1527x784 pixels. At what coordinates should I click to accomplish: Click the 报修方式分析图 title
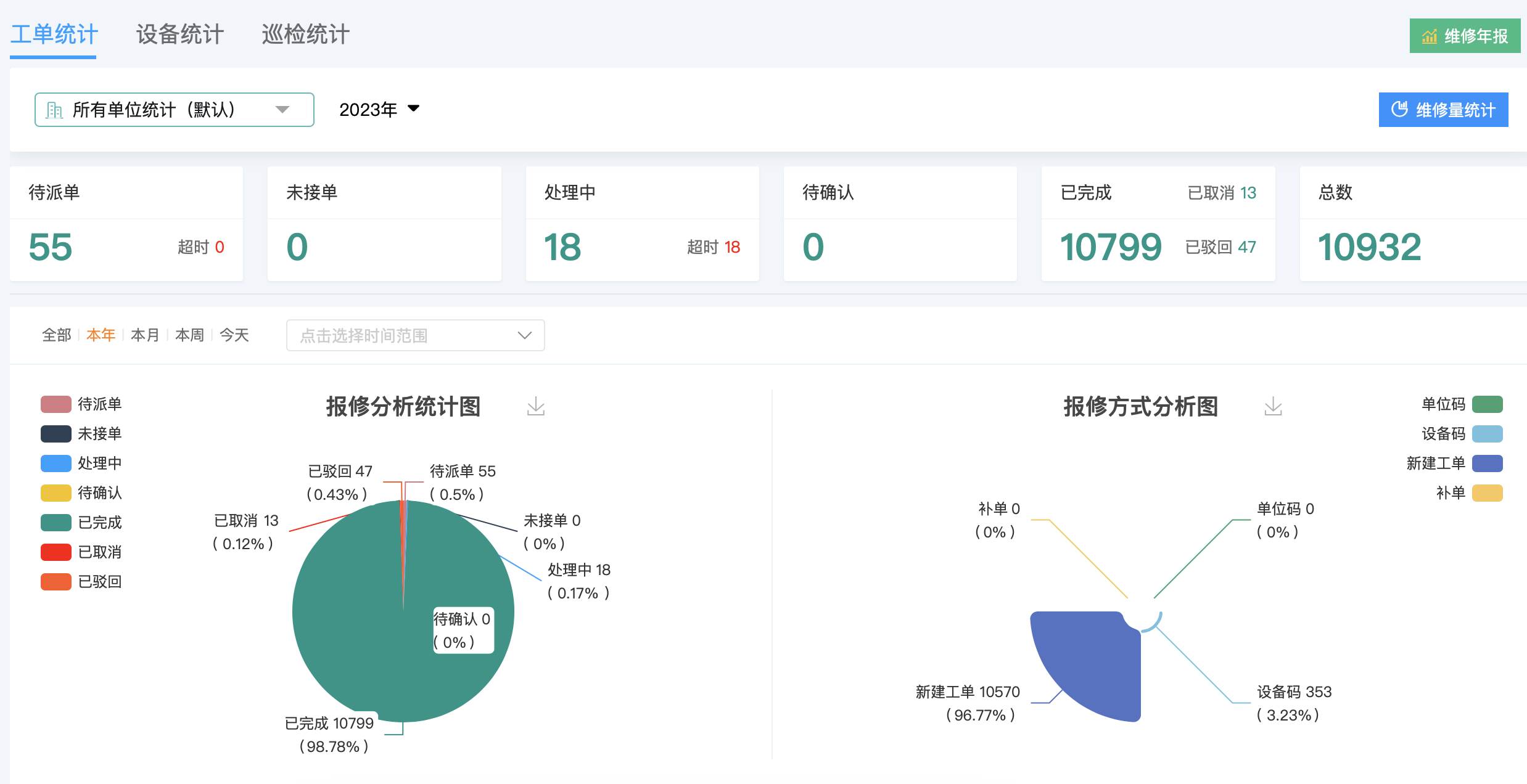[1141, 406]
